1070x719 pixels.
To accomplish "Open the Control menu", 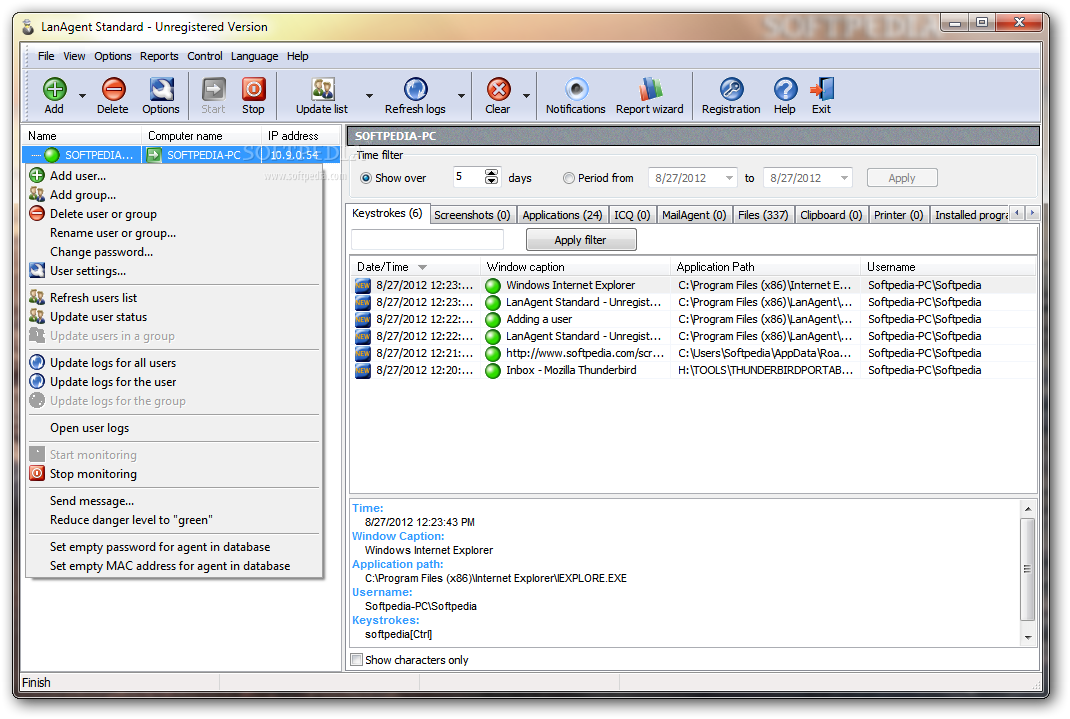I will tap(205, 56).
